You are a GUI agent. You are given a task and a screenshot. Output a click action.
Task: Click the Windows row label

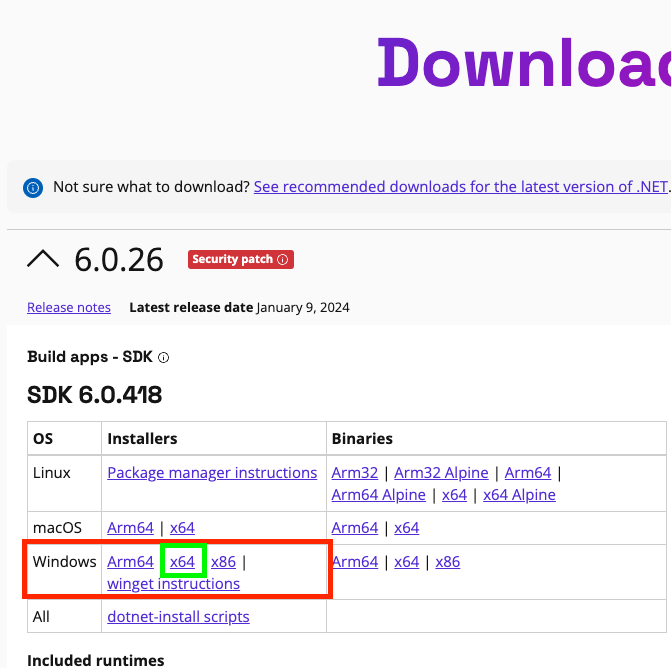click(65, 562)
